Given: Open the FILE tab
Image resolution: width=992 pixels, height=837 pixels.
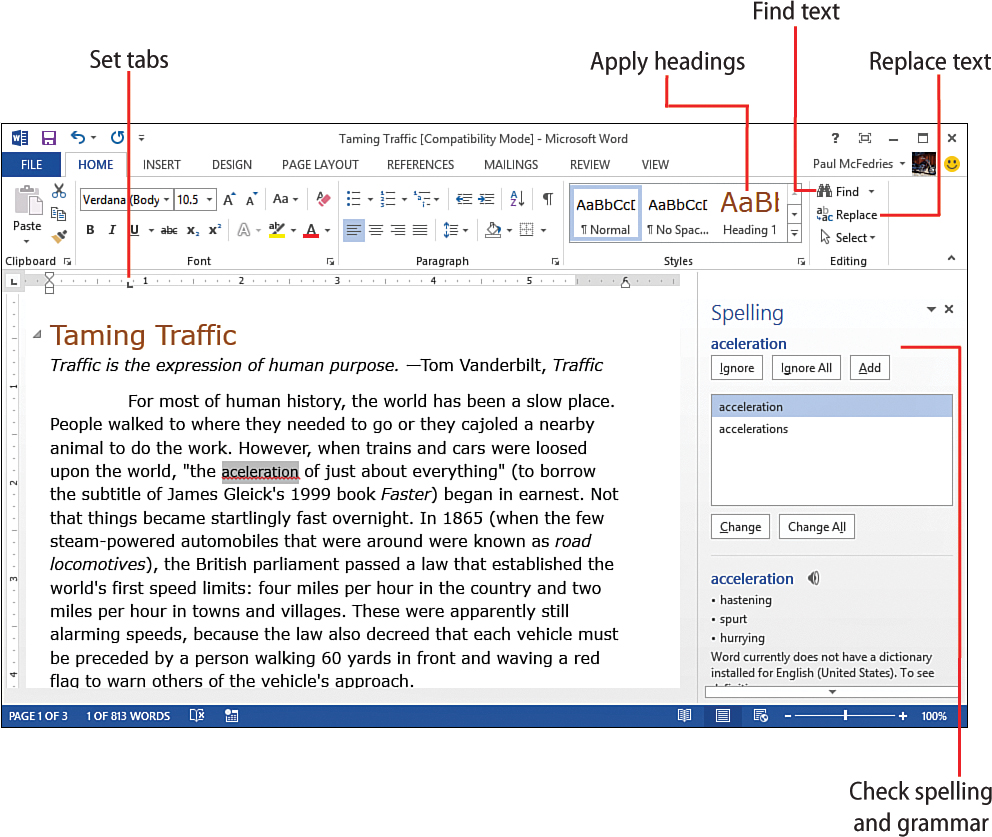Looking at the screenshot, I should pyautogui.click(x=32, y=164).
